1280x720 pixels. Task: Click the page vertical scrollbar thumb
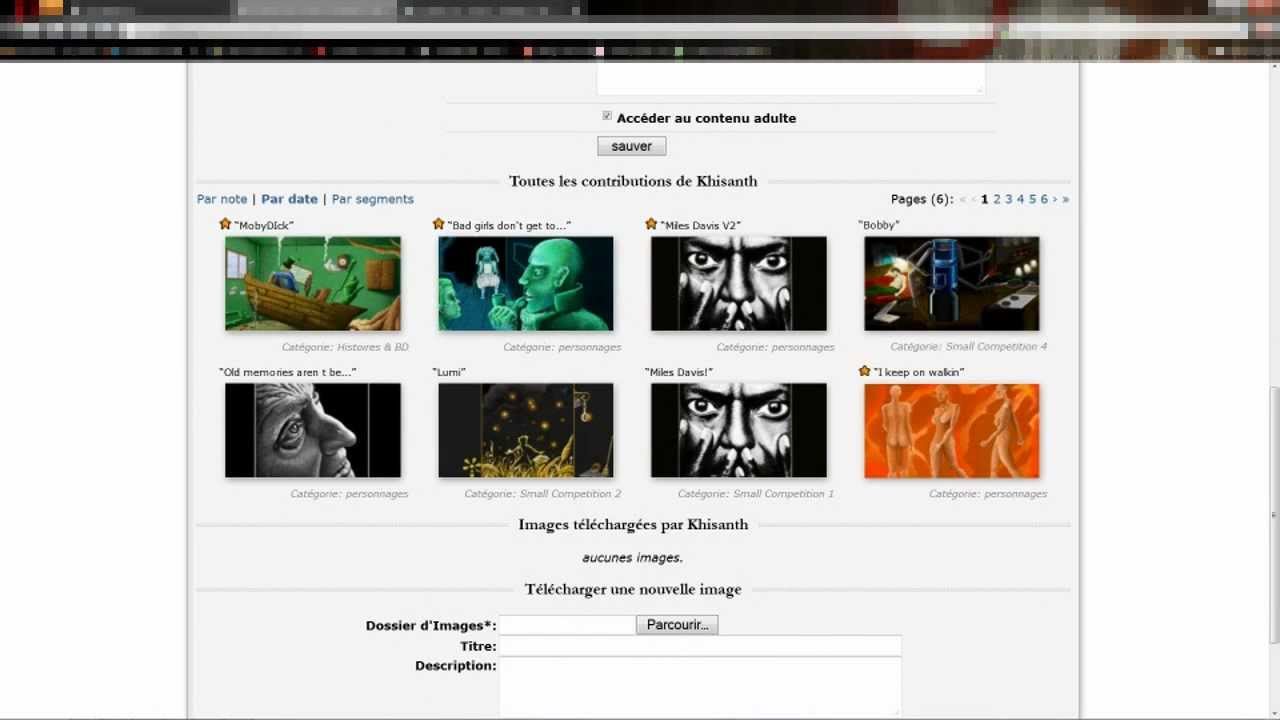(x=1274, y=516)
